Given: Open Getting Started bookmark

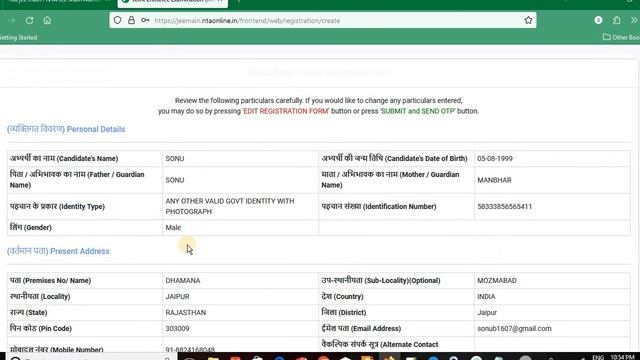Looking at the screenshot, I should [18, 38].
